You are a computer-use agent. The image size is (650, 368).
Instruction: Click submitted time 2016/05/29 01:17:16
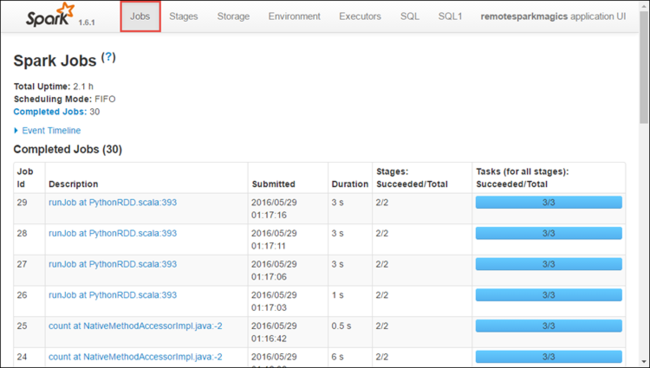pyautogui.click(x=274, y=209)
